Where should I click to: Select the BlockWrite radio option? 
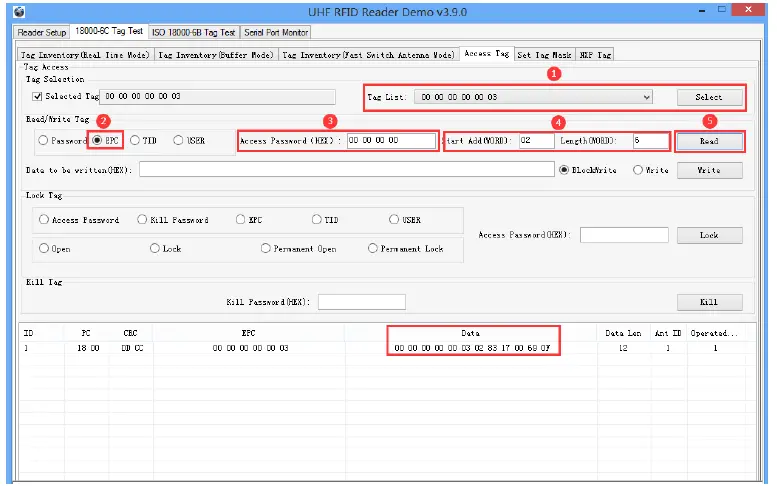click(564, 170)
